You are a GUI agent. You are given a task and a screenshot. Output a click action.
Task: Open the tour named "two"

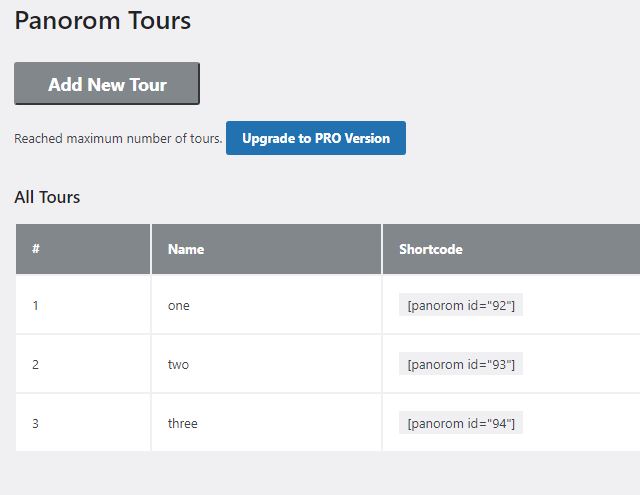pyautogui.click(x=178, y=365)
